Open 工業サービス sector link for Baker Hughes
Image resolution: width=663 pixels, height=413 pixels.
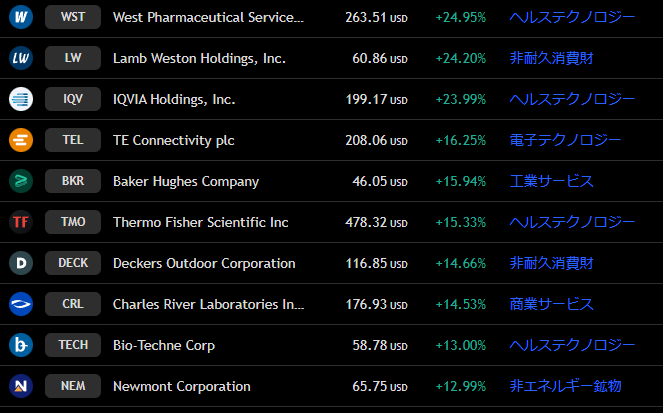pyautogui.click(x=551, y=181)
